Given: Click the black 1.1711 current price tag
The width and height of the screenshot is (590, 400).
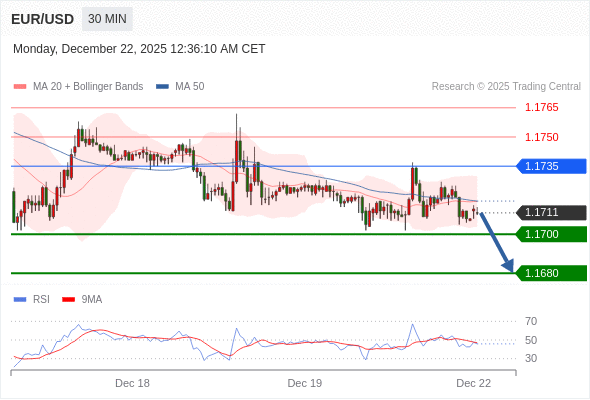Looking at the screenshot, I should 551,213.
